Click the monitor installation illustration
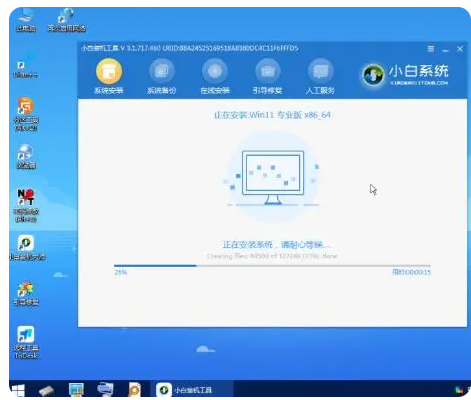This screenshot has width=471, height=400. pyautogui.click(x=273, y=177)
